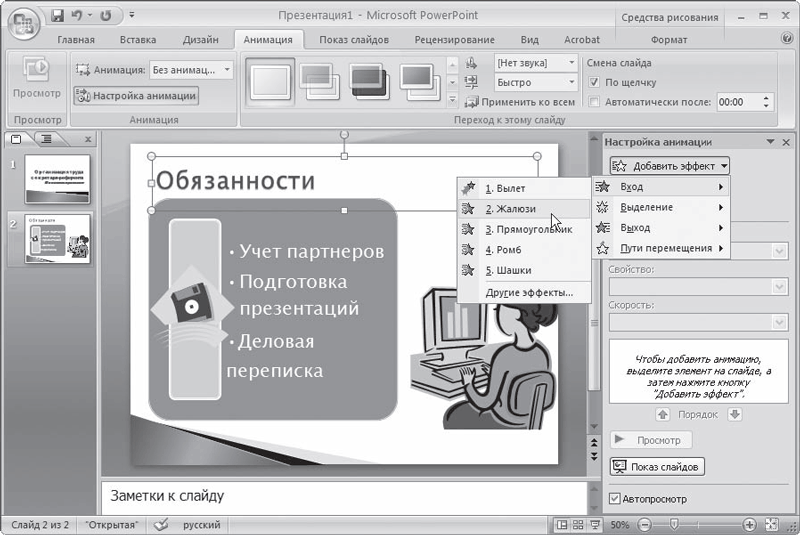Move the effect down in Порядок order
Viewport: 800px width, 535px height.
tap(735, 414)
